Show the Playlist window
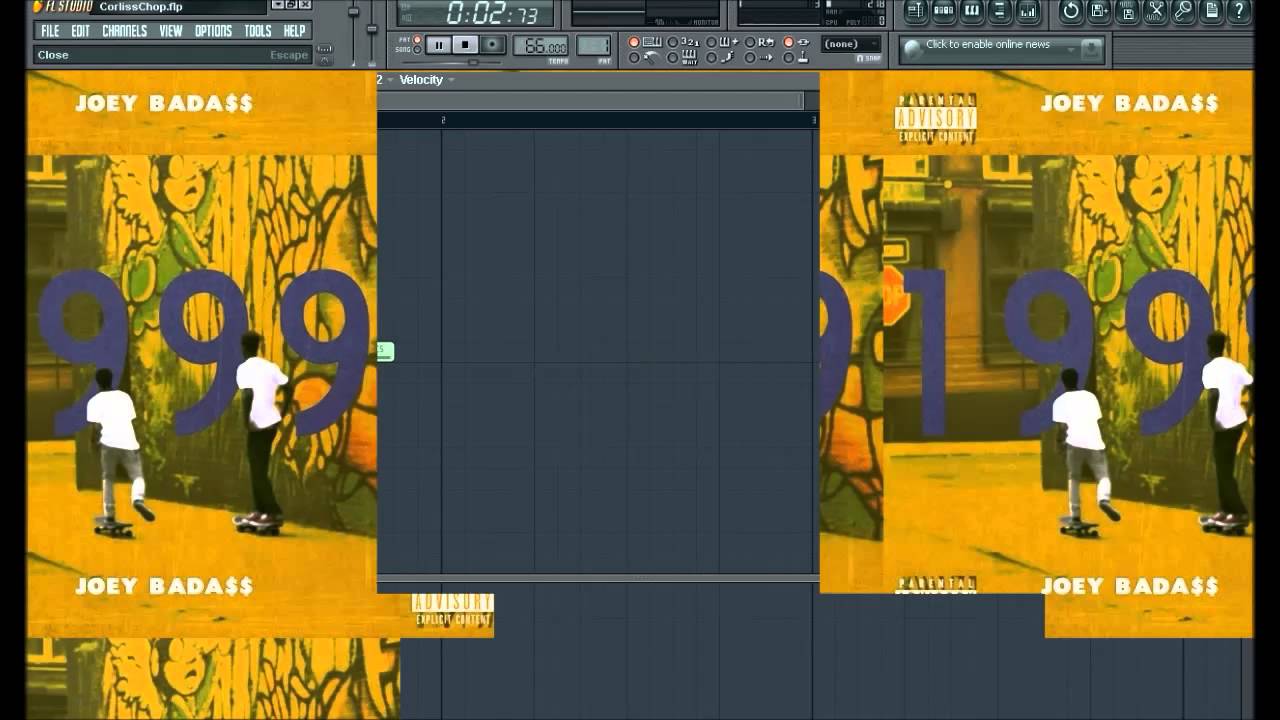This screenshot has height=720, width=1280. (916, 11)
